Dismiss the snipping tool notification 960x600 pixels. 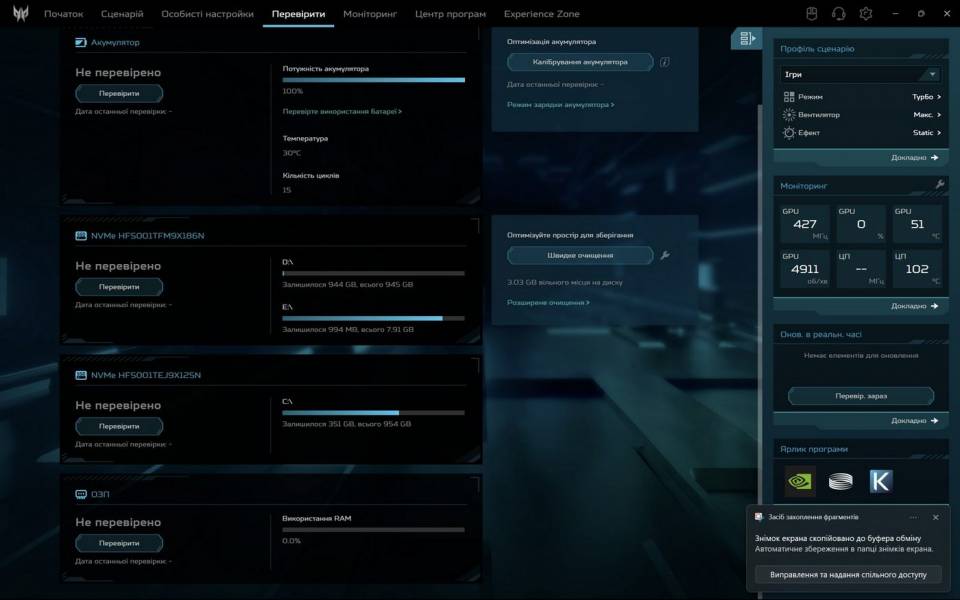tap(935, 517)
